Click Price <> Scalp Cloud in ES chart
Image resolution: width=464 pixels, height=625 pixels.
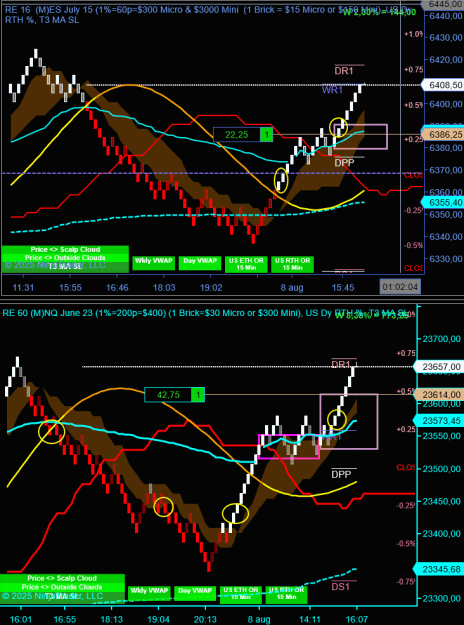[x=65, y=250]
